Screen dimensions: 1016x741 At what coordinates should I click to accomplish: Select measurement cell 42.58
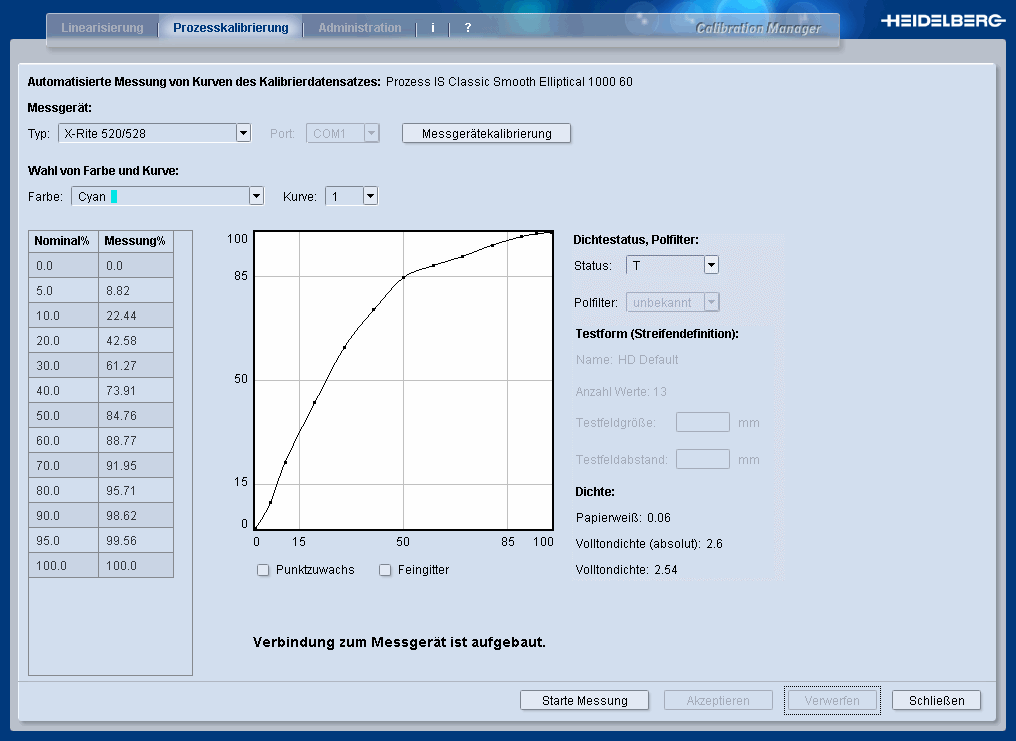pyautogui.click(x=135, y=341)
